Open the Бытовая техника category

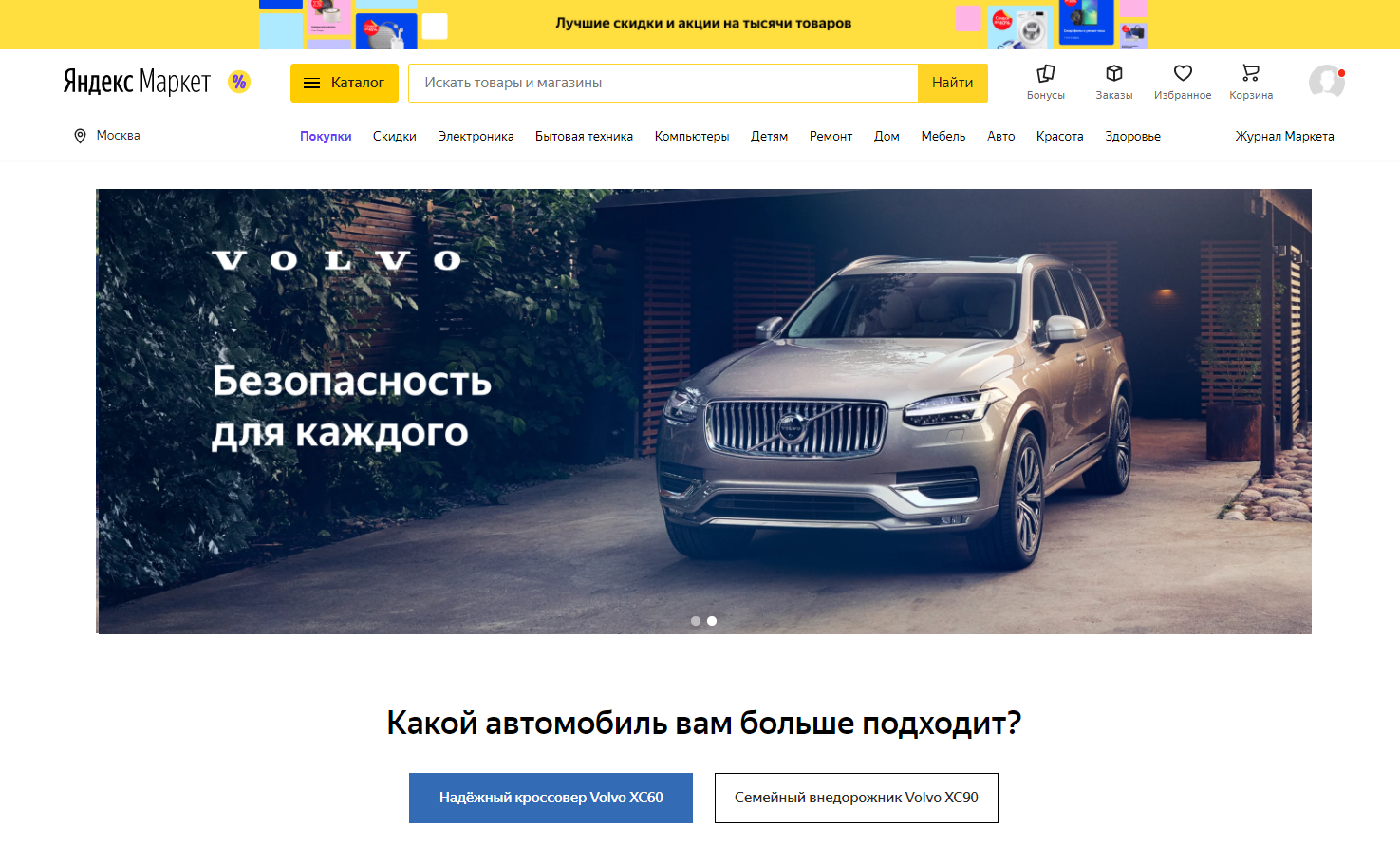click(x=584, y=137)
